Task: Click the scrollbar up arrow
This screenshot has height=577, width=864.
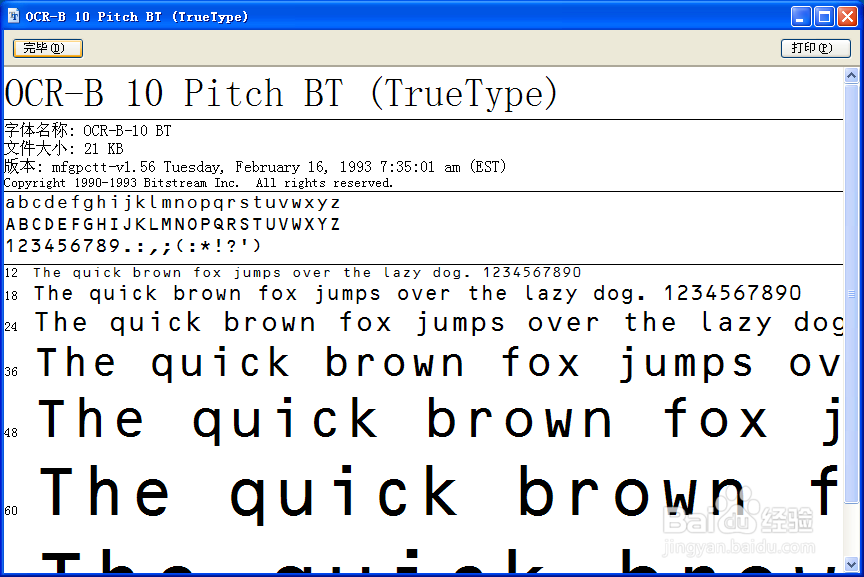Action: (851, 76)
